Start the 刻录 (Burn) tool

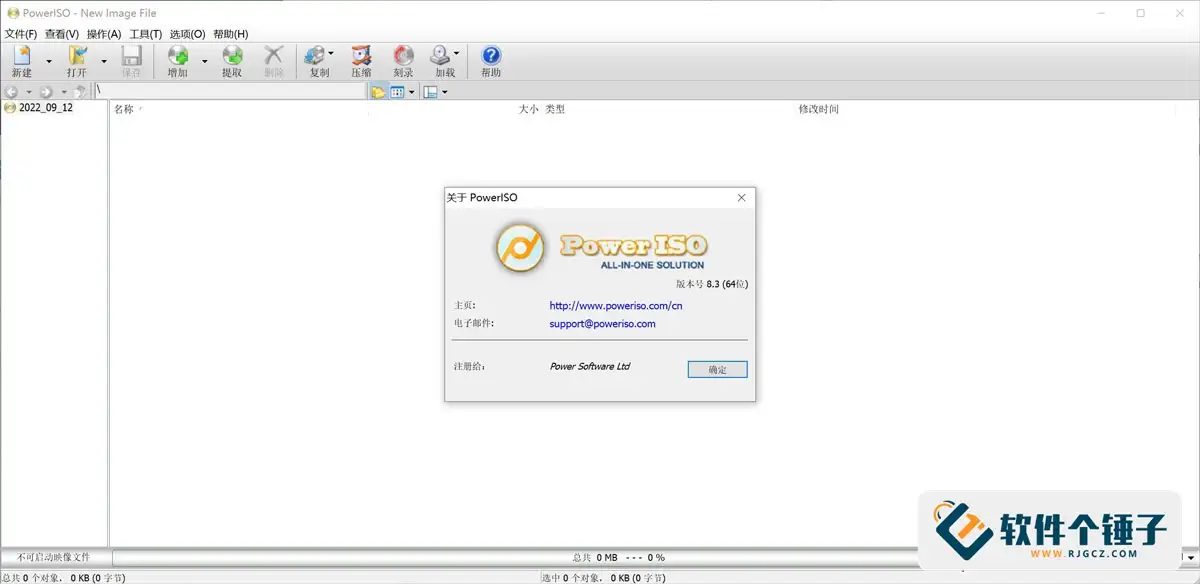(403, 61)
